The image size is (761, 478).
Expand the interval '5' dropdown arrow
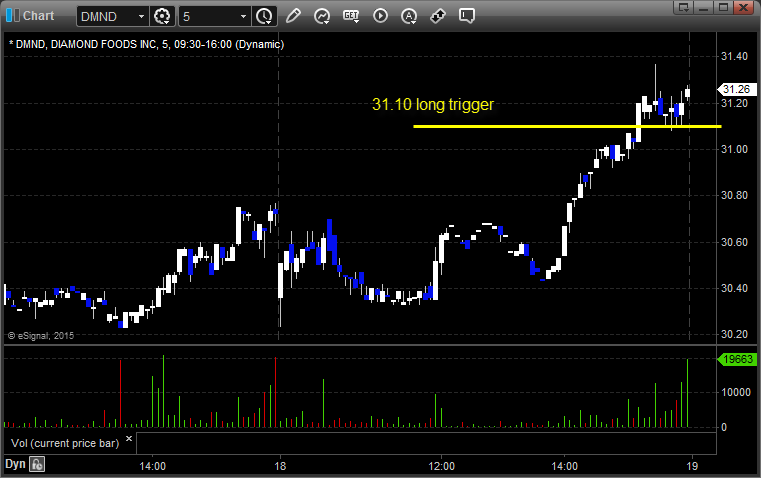pyautogui.click(x=244, y=16)
